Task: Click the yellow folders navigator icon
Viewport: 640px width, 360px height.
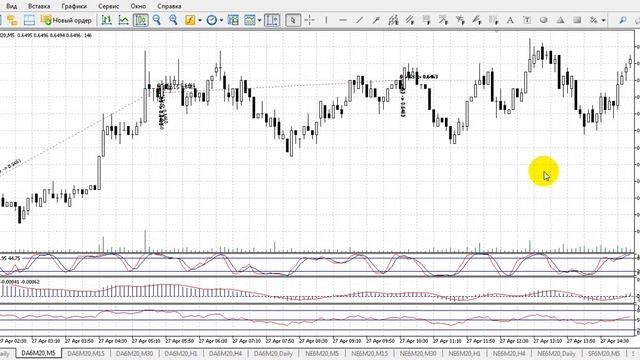Action: 12,20
